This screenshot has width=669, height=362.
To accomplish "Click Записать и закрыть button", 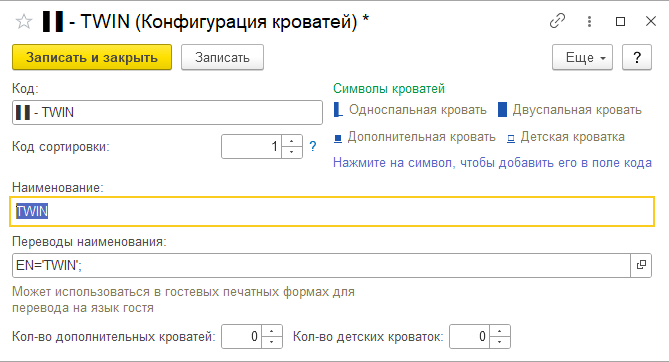I will [92, 57].
